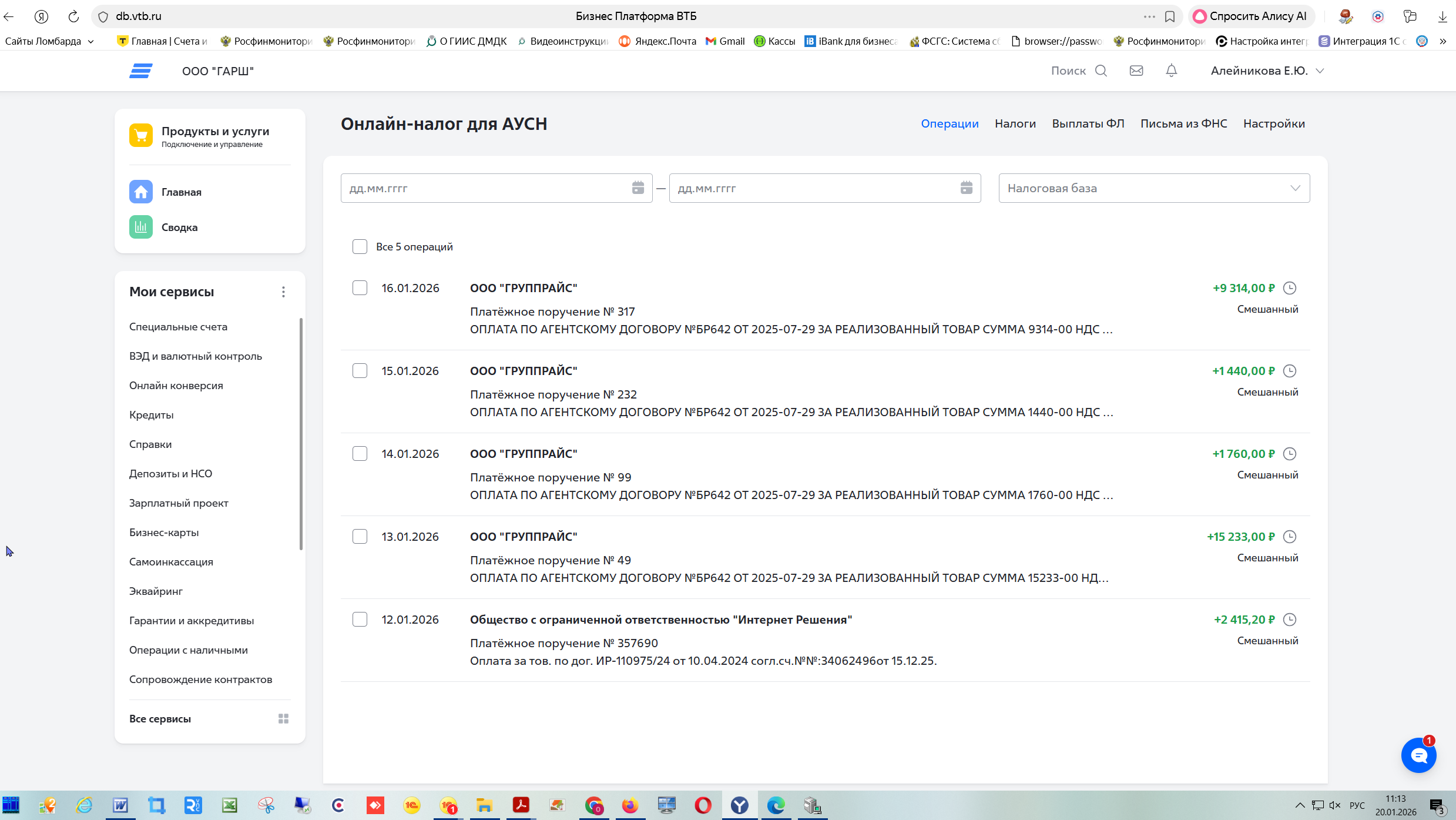Screen dimensions: 1456x820
Task: Open Алейникова Е.Ю. user menu
Action: click(1267, 71)
